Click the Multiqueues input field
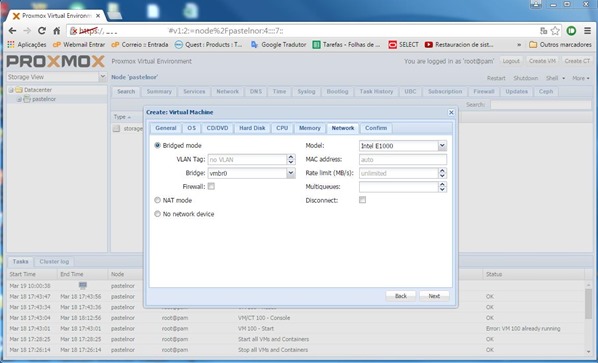598x363 pixels. pyautogui.click(x=399, y=187)
